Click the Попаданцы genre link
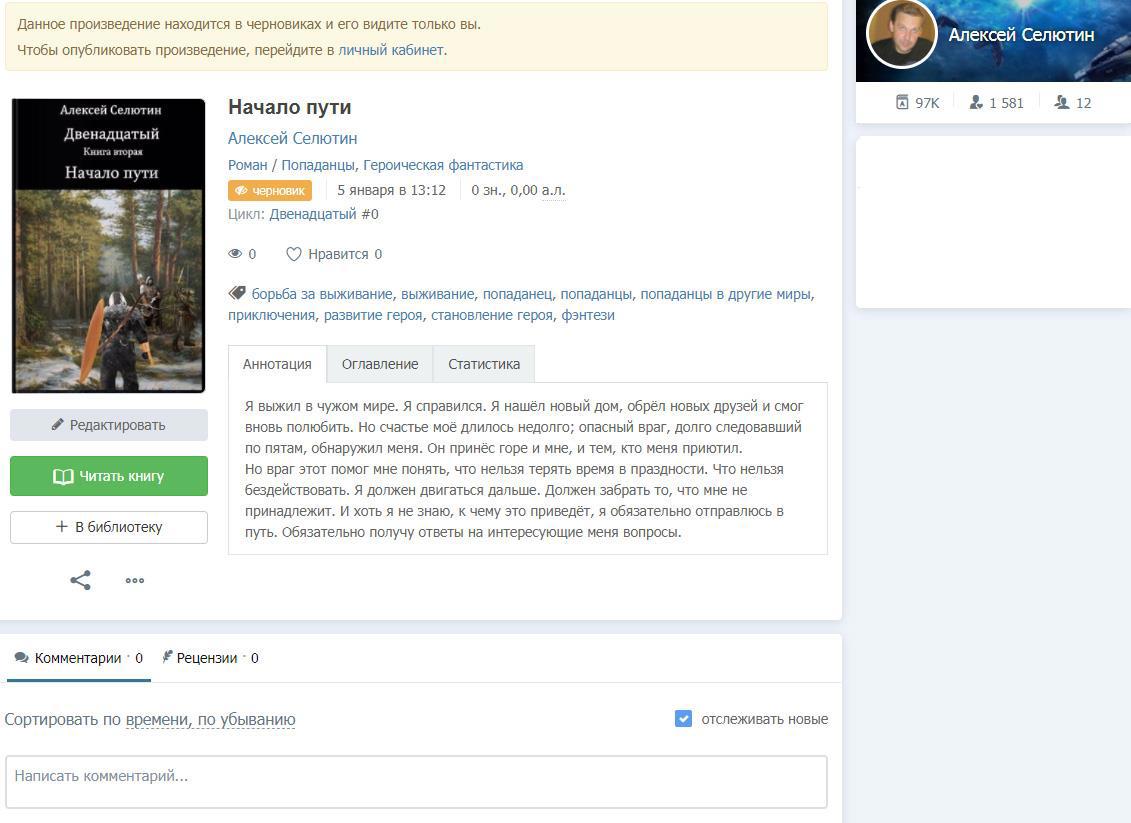The image size is (1131, 823). tap(317, 165)
